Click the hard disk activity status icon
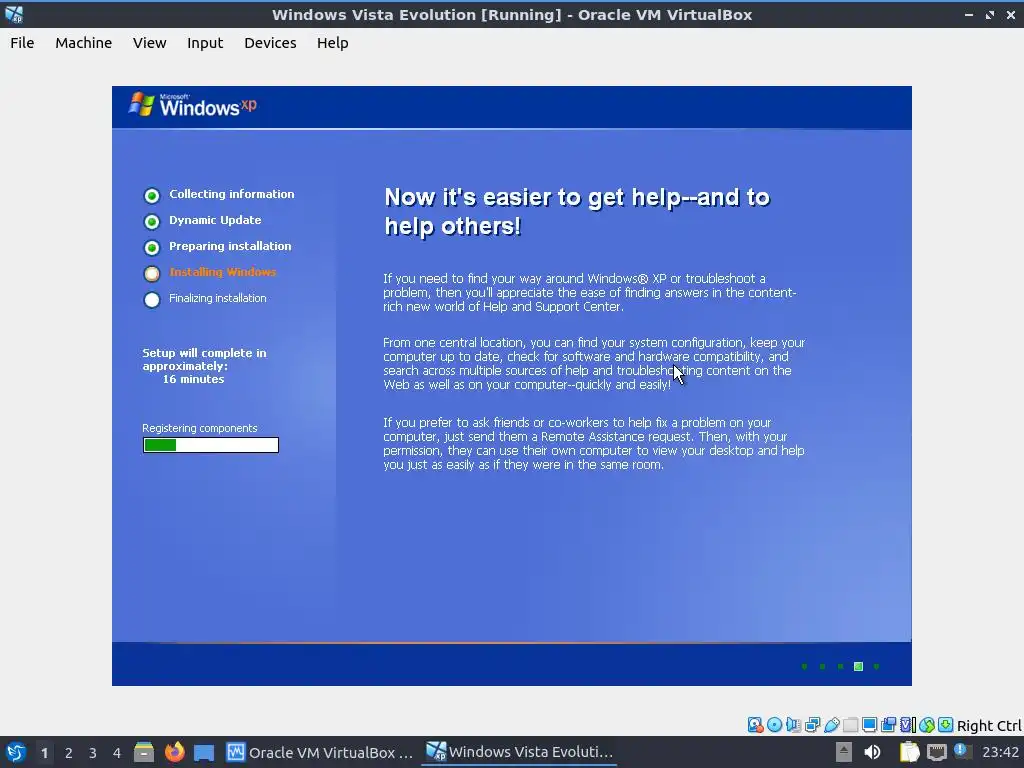1024x768 pixels. [x=756, y=725]
